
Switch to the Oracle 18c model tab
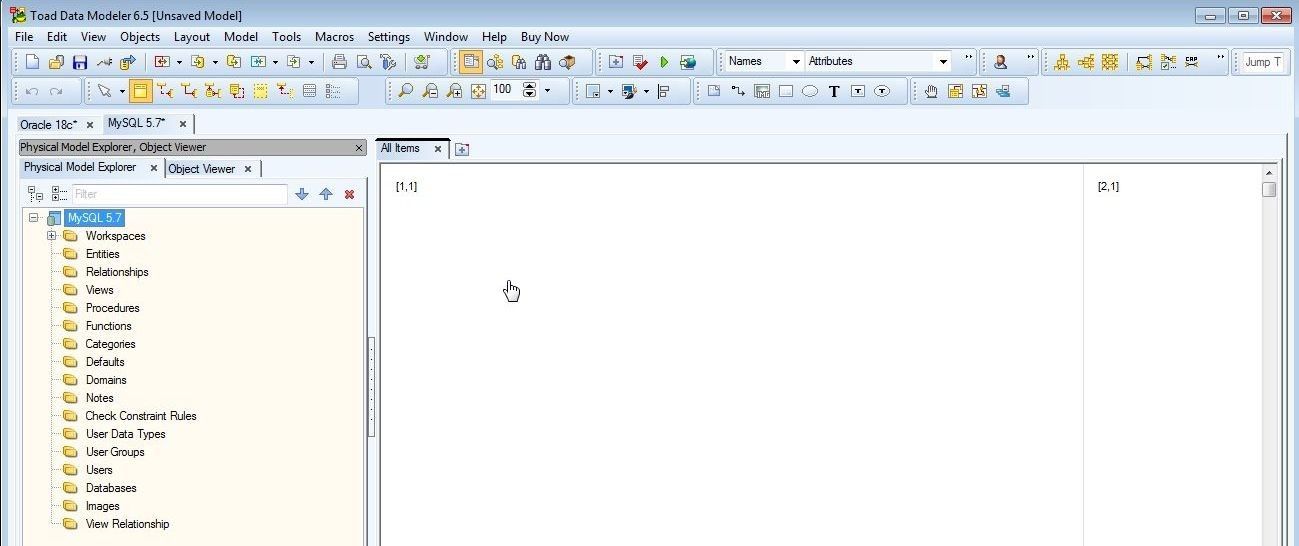pos(49,124)
